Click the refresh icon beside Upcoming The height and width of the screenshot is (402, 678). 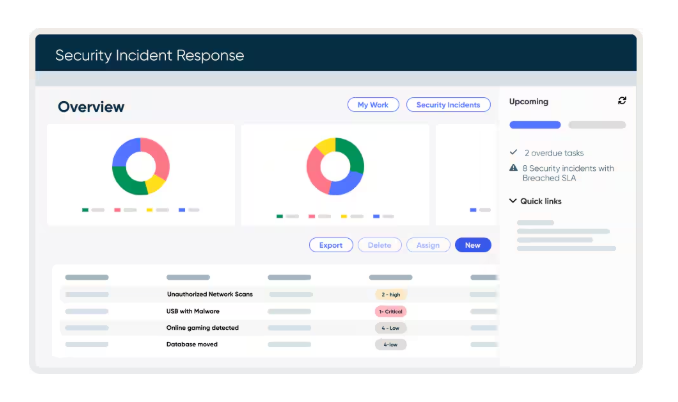click(622, 101)
